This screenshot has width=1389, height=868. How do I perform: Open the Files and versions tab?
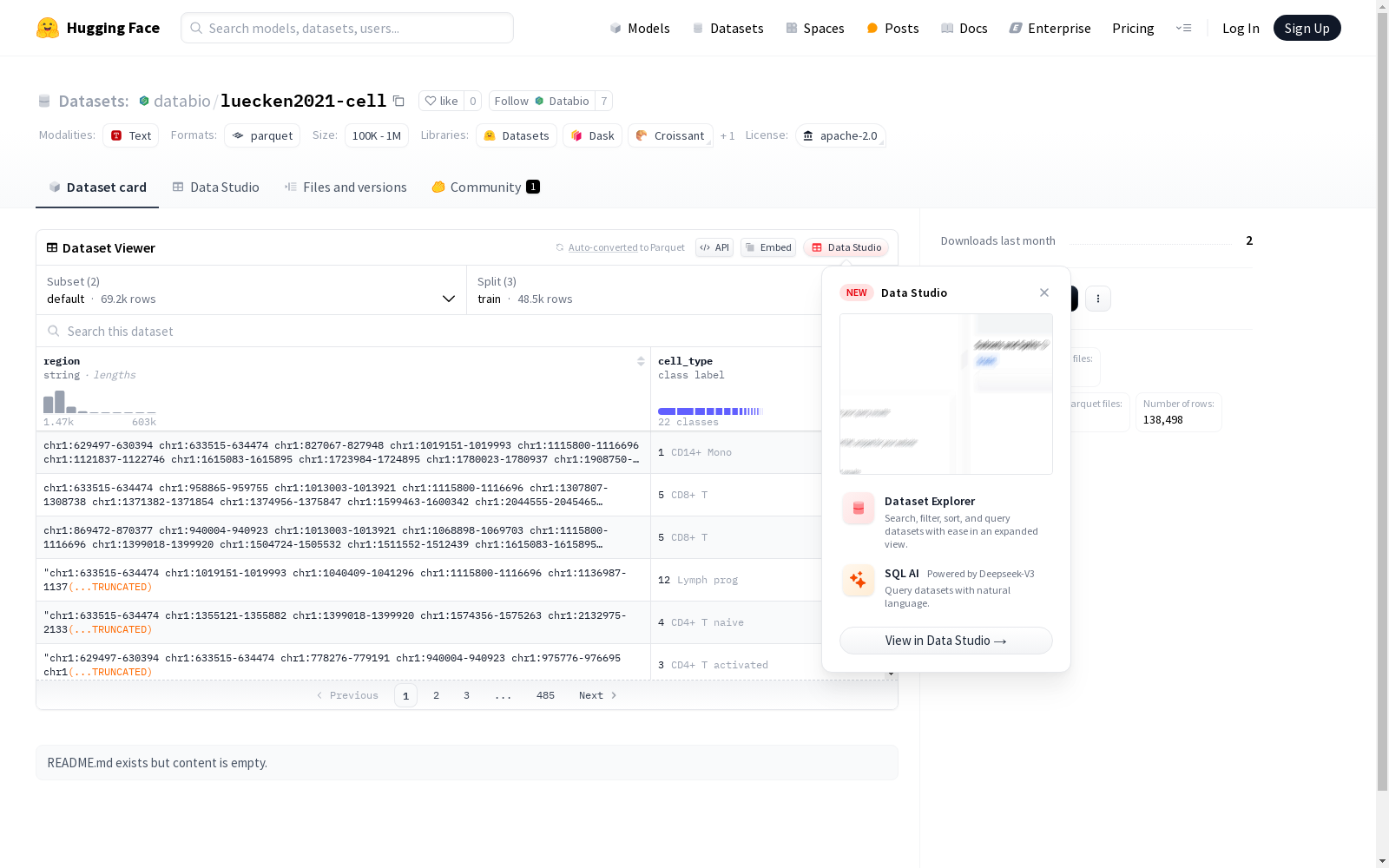(346, 187)
